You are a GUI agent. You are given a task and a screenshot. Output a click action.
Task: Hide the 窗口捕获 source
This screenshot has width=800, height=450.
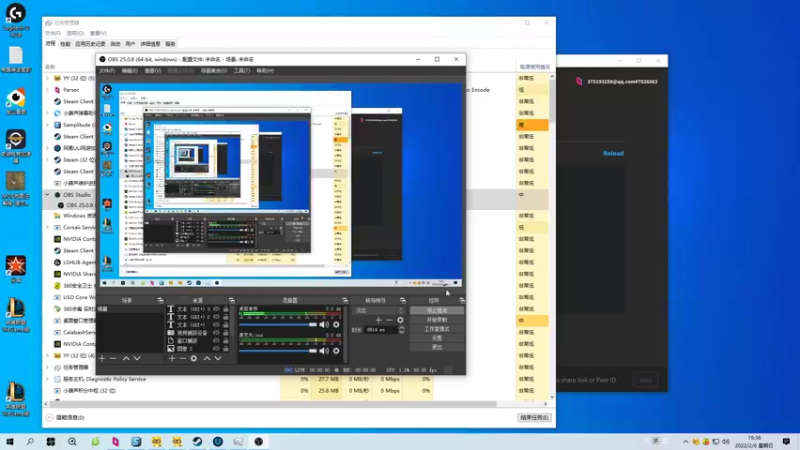pyautogui.click(x=216, y=340)
